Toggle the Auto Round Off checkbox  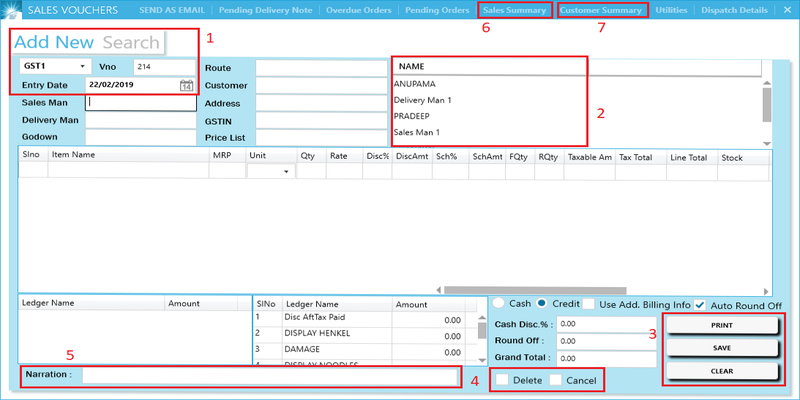700,304
